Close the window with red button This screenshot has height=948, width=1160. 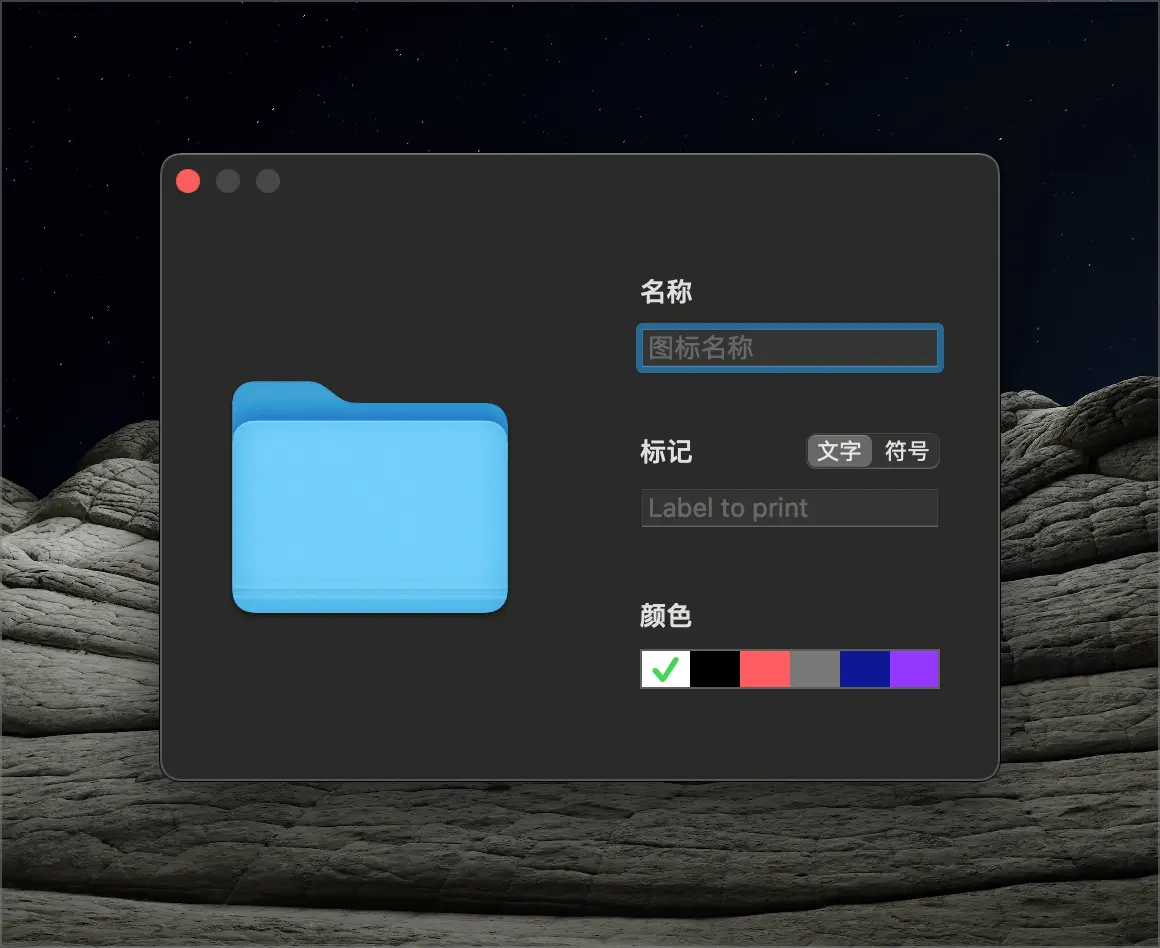tap(188, 181)
